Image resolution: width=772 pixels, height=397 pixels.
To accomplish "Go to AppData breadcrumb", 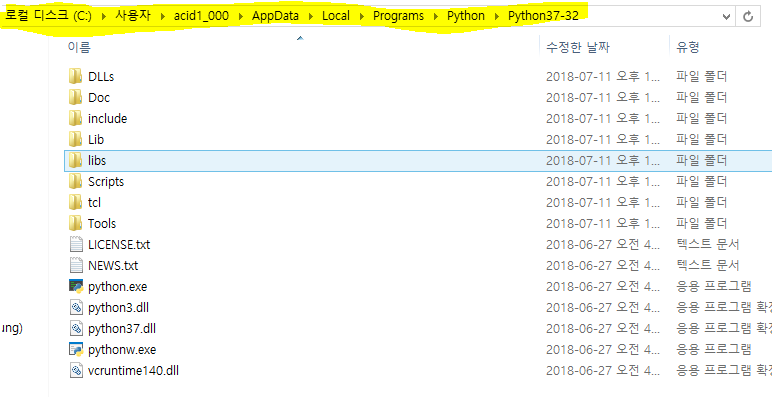I will [276, 16].
